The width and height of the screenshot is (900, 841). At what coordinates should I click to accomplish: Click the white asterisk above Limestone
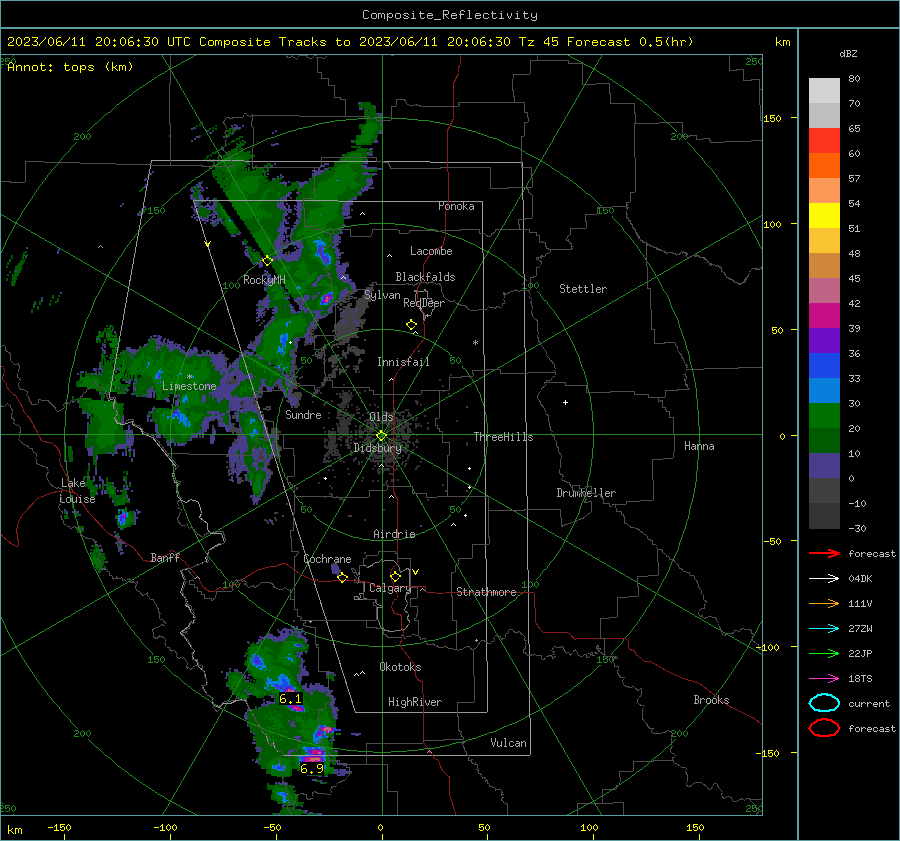click(x=190, y=377)
